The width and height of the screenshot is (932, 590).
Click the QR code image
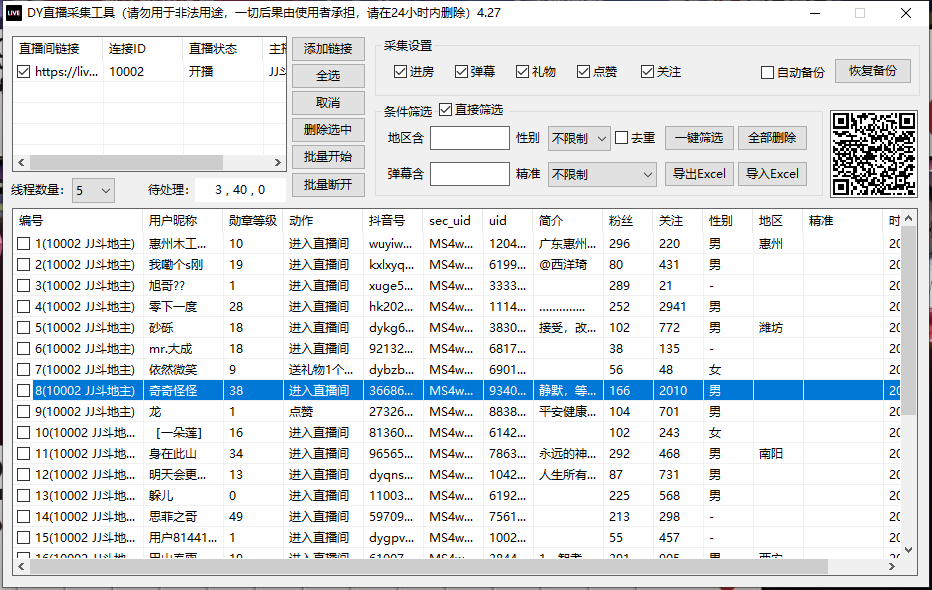(x=873, y=153)
